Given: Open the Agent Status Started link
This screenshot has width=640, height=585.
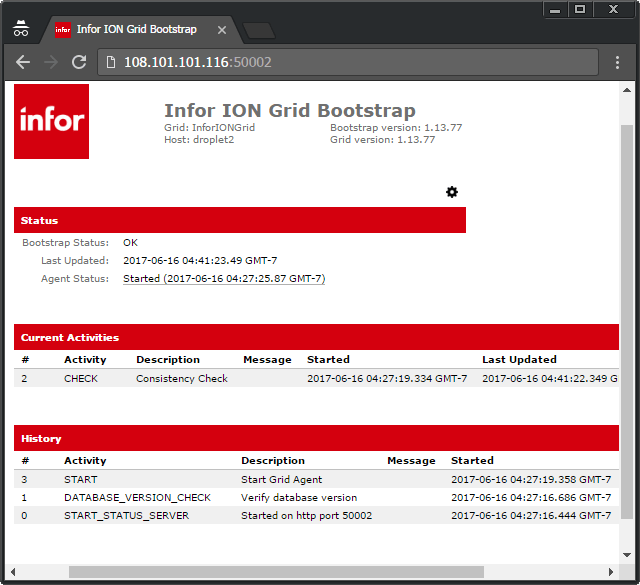Looking at the screenshot, I should point(224,279).
